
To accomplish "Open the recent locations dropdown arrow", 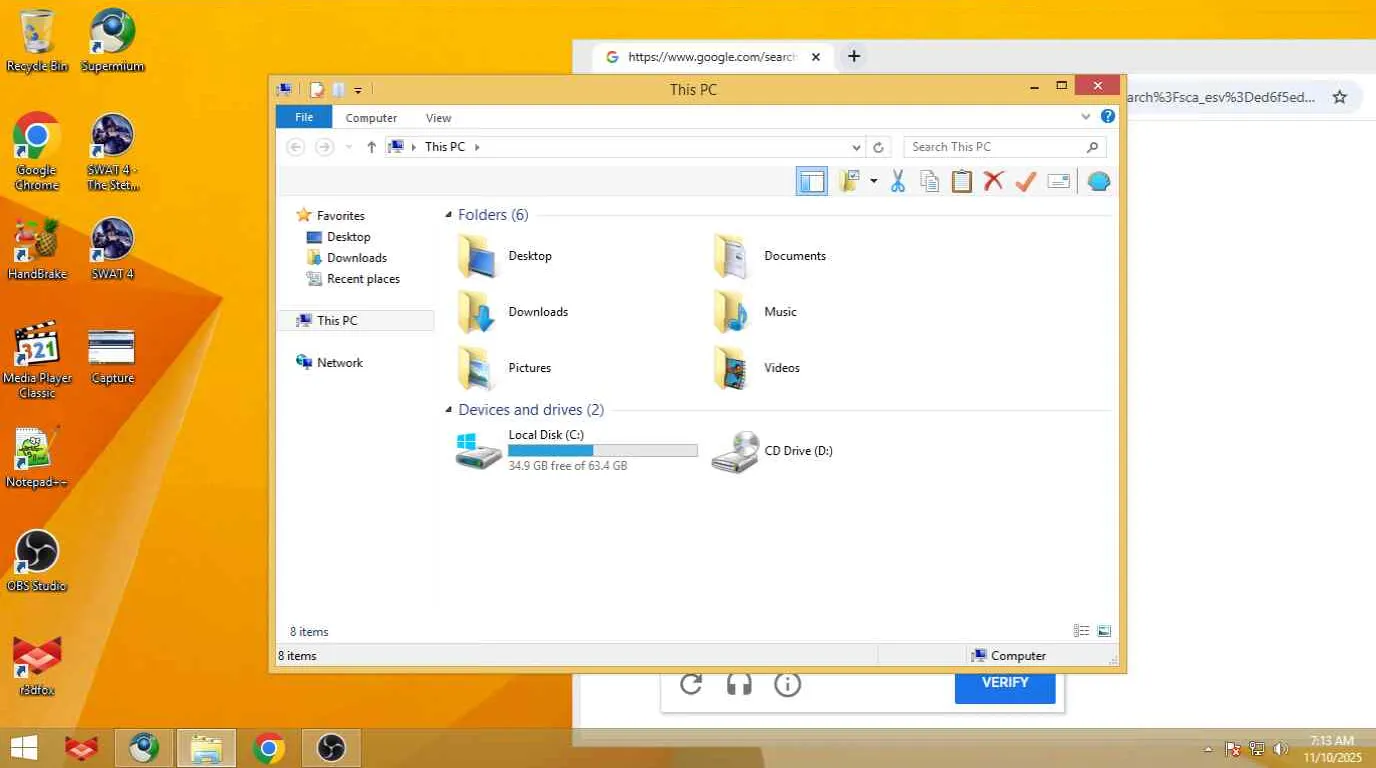I will point(348,147).
